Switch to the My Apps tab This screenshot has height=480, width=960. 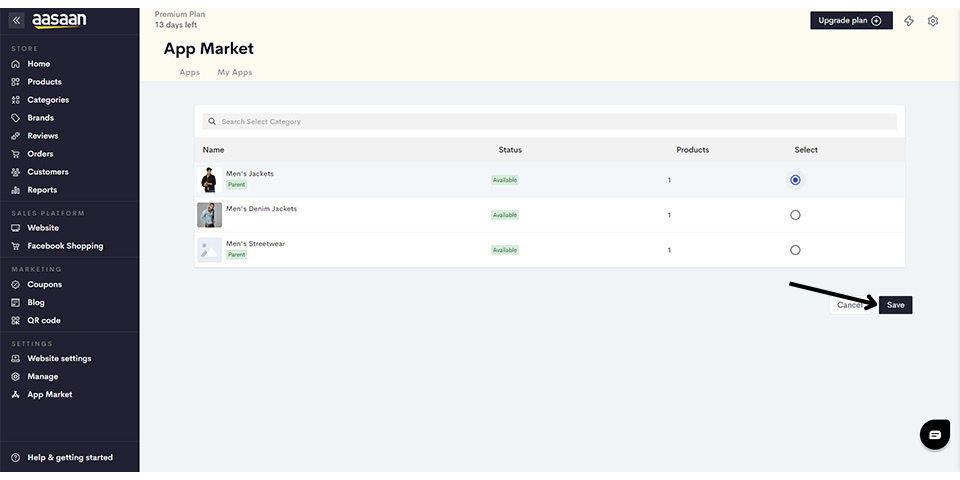click(x=235, y=73)
